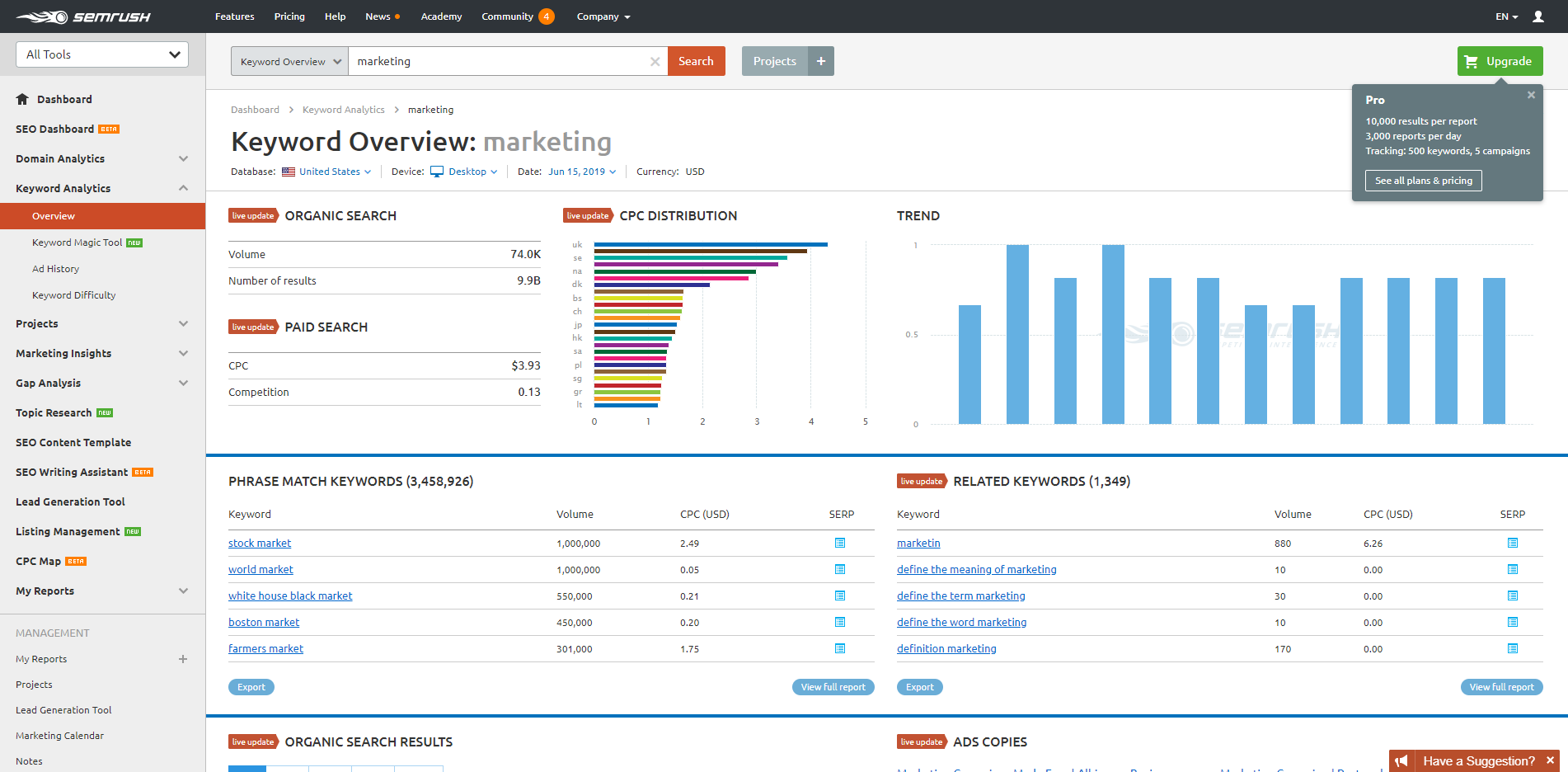Select Keyword Difficulty in sidebar
This screenshot has height=772, width=1568.
[x=73, y=295]
